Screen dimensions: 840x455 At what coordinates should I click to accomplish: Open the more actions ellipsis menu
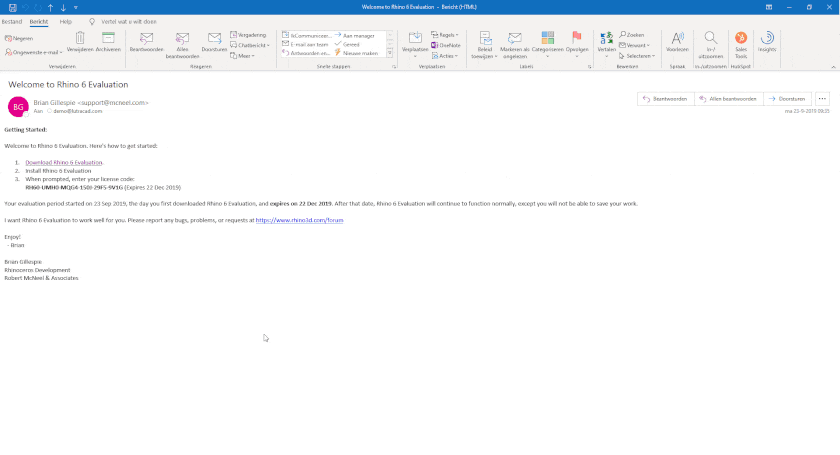click(822, 99)
